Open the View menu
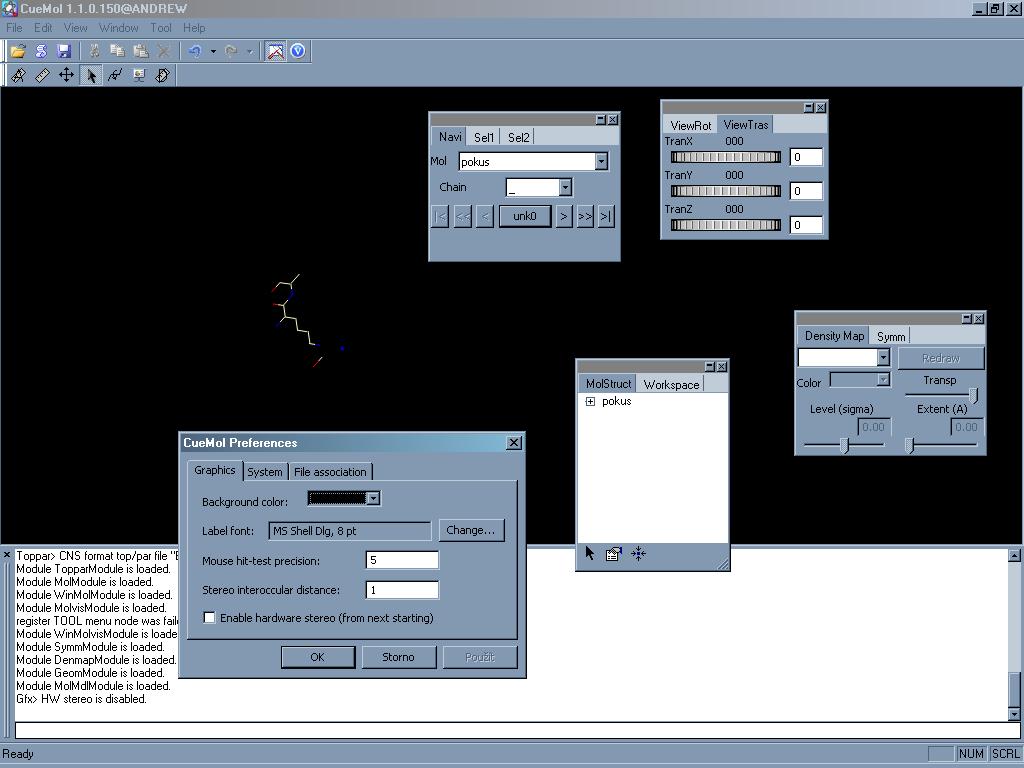The height and width of the screenshot is (768, 1024). [75, 28]
